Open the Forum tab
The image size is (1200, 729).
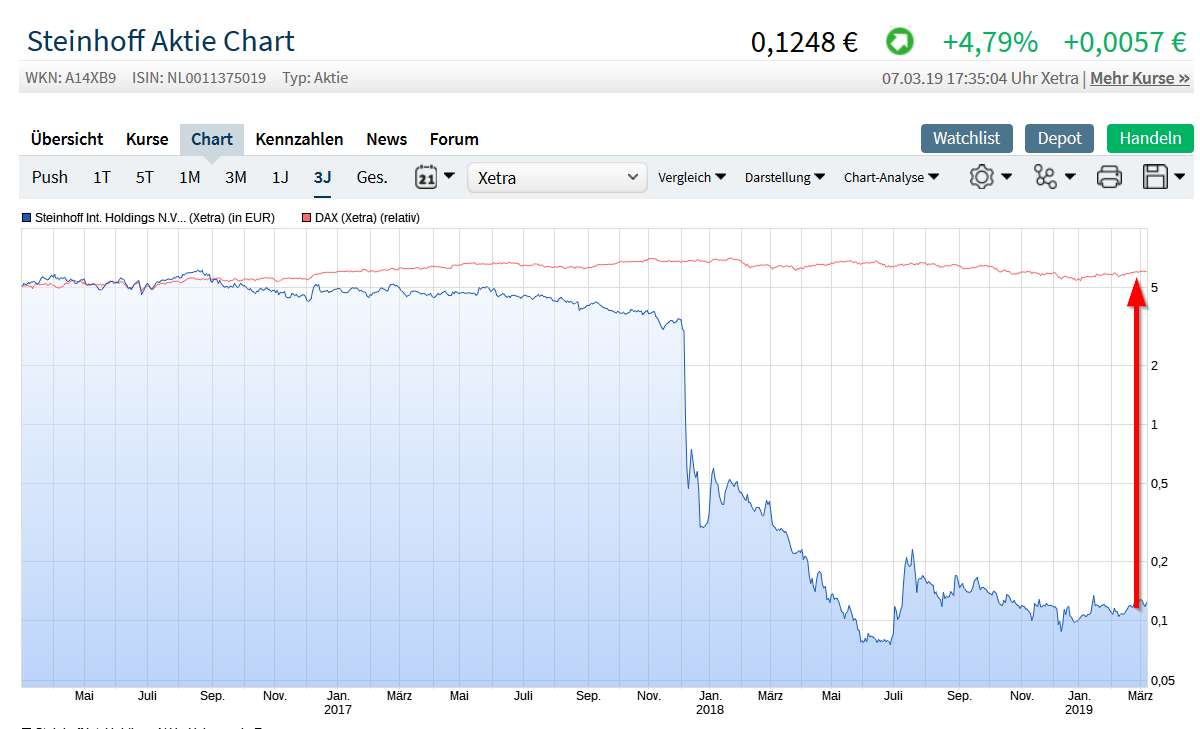[x=453, y=139]
